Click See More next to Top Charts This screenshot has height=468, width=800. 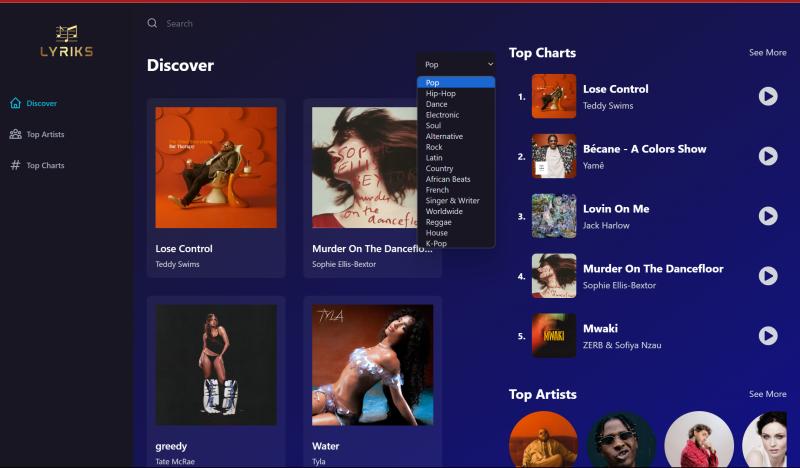[x=767, y=53]
